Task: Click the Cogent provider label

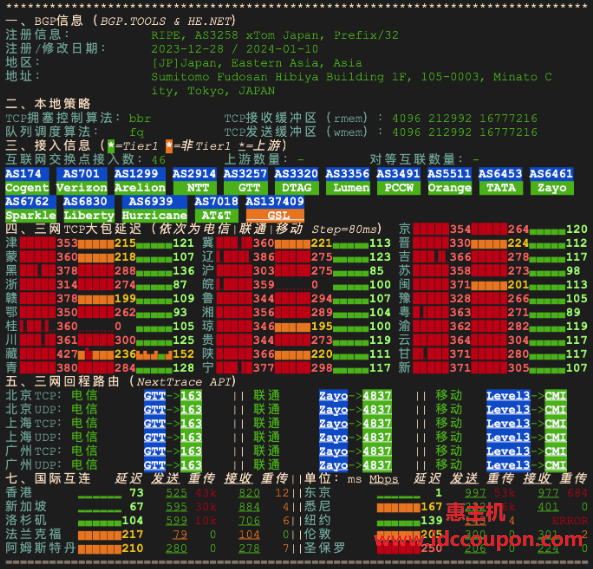Action: (27, 188)
